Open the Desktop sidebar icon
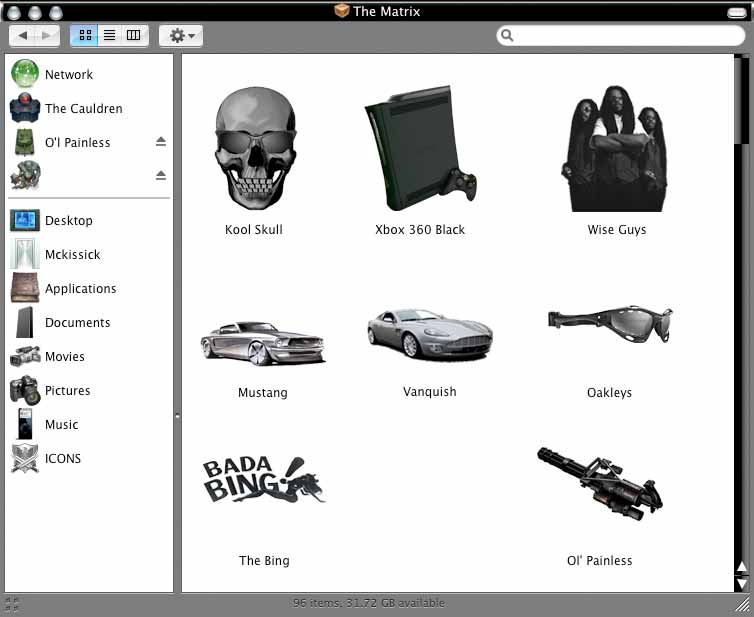This screenshot has height=617, width=754. point(25,220)
